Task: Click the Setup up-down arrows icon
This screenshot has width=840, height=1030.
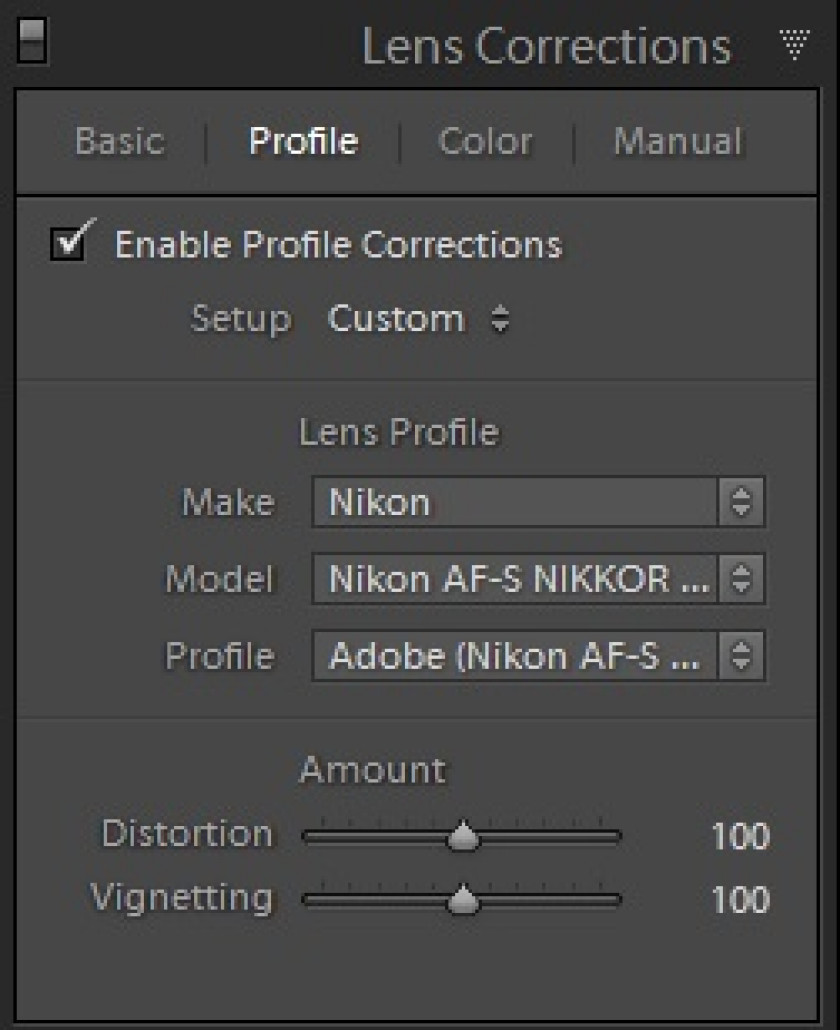Action: 500,319
